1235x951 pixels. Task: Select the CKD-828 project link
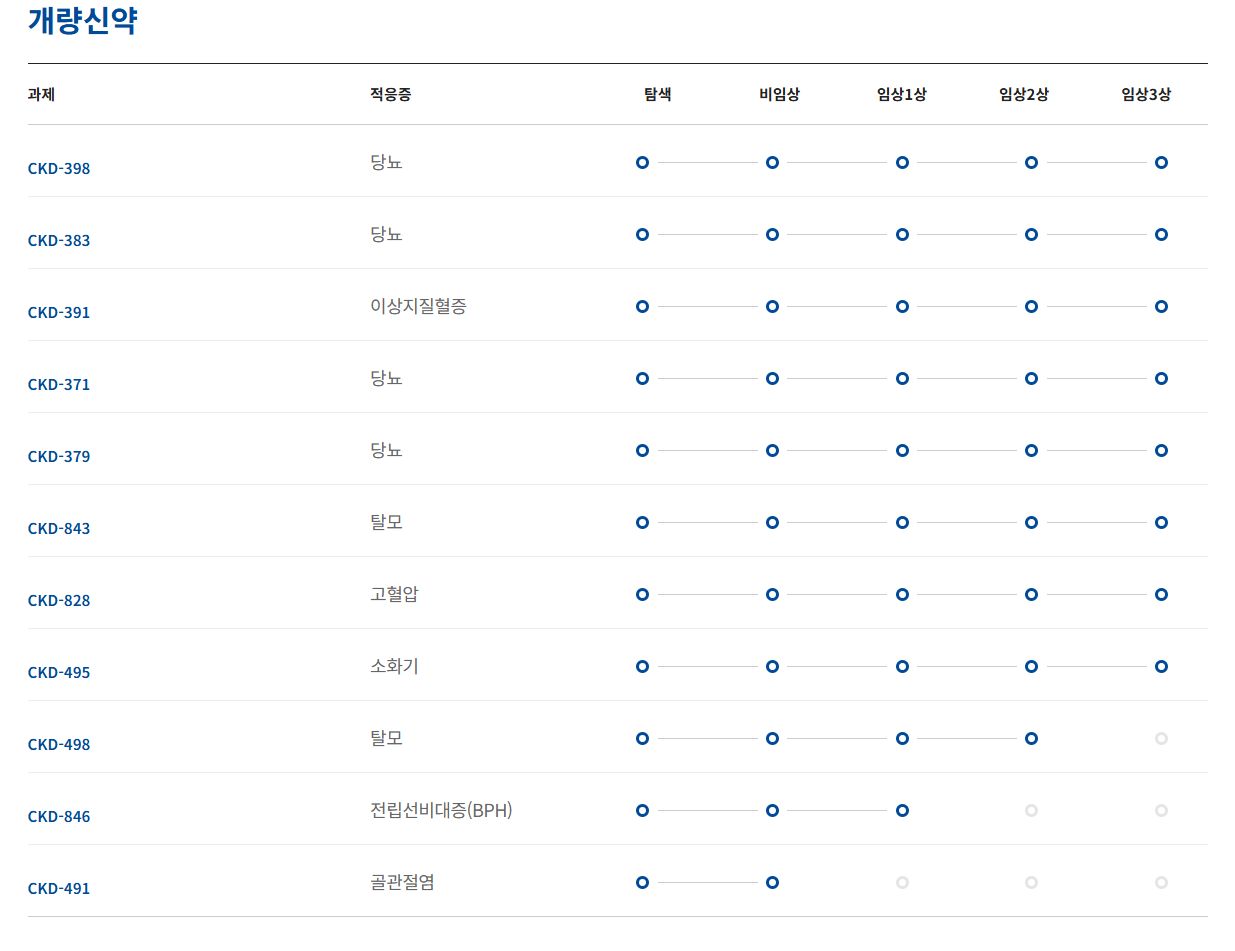[59, 600]
